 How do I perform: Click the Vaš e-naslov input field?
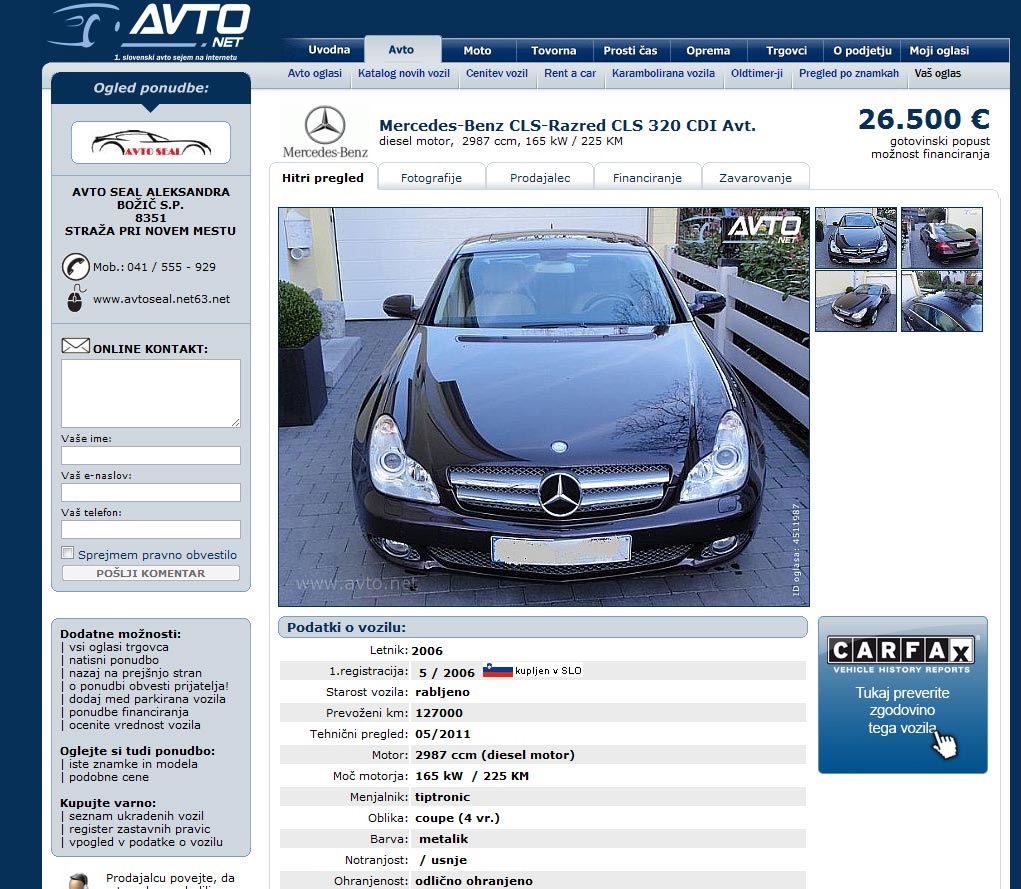tap(150, 492)
